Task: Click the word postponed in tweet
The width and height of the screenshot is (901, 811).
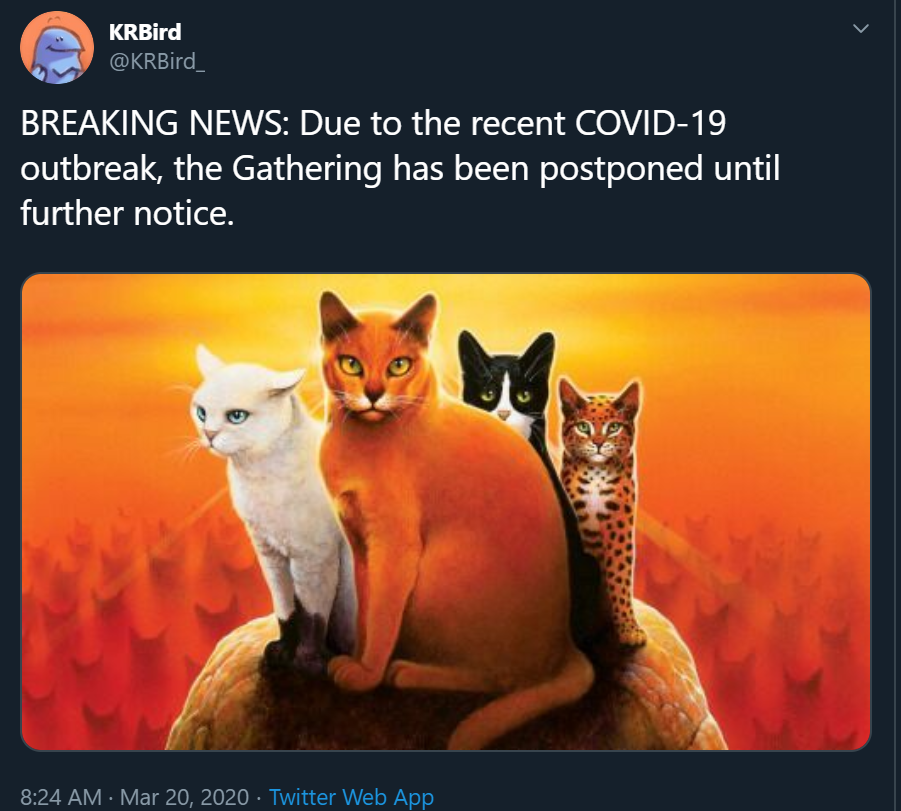Action: click(x=621, y=168)
